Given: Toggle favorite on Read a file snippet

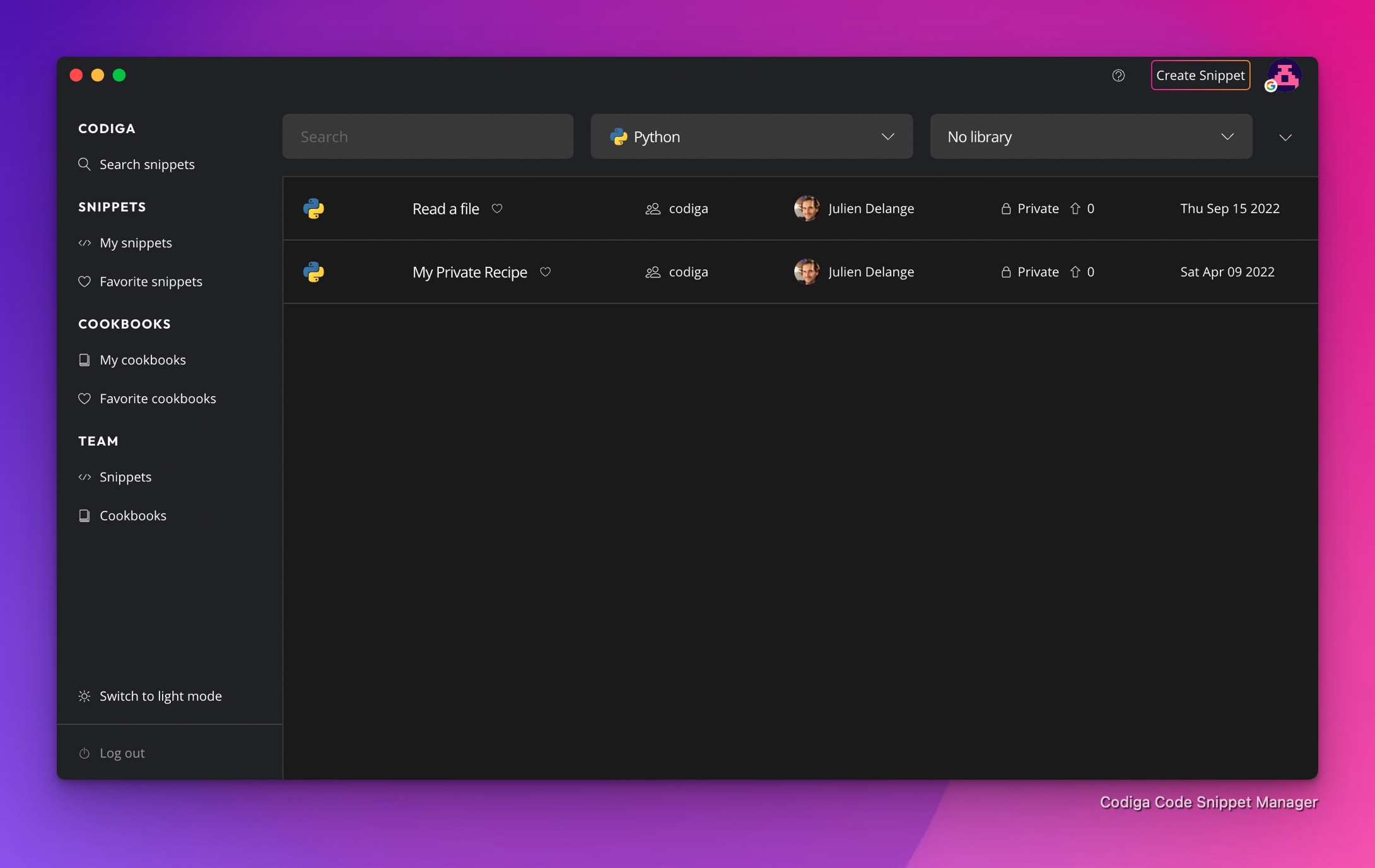Looking at the screenshot, I should click(497, 208).
